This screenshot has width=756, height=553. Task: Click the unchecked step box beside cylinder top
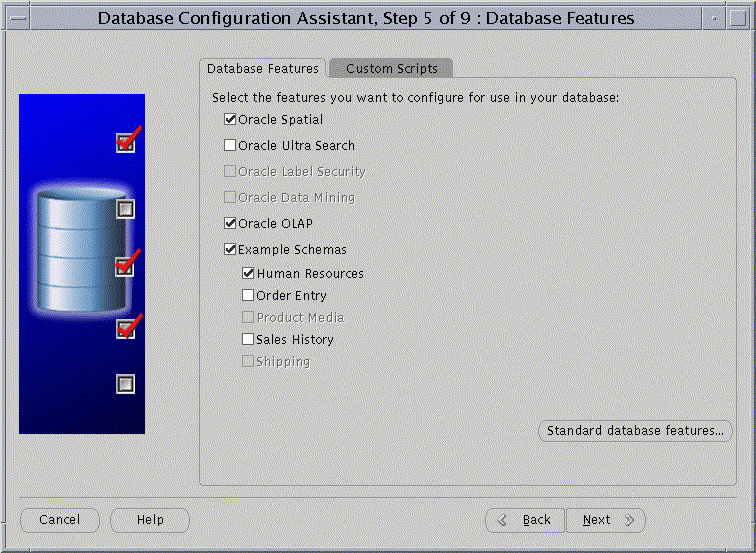pyautogui.click(x=125, y=209)
